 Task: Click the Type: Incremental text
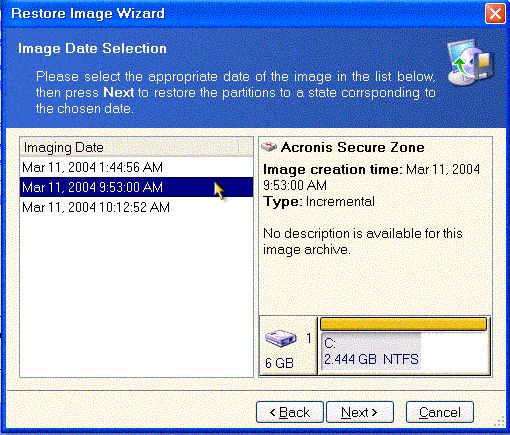[x=319, y=202]
